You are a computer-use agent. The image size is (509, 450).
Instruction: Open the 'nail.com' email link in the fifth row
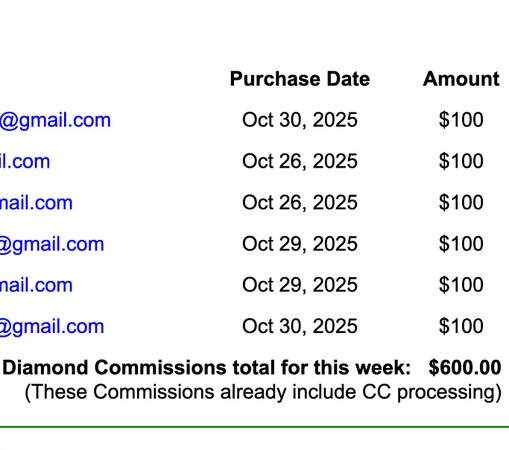(36, 285)
